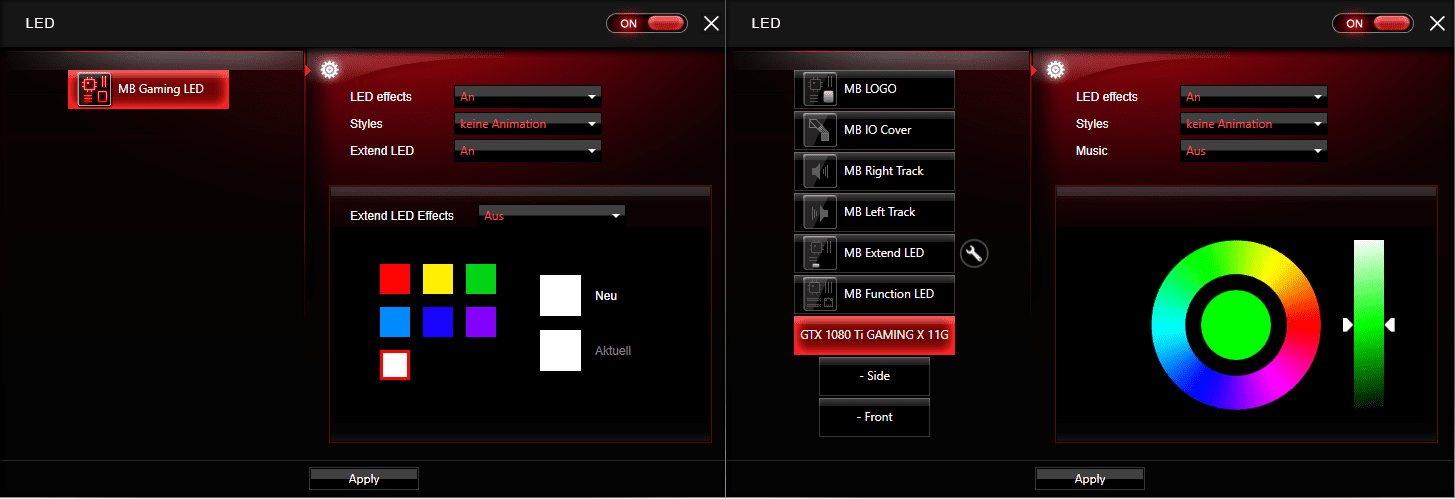Select MB IO Cover device
Viewport: 1455px width, 499px height.
[874, 130]
